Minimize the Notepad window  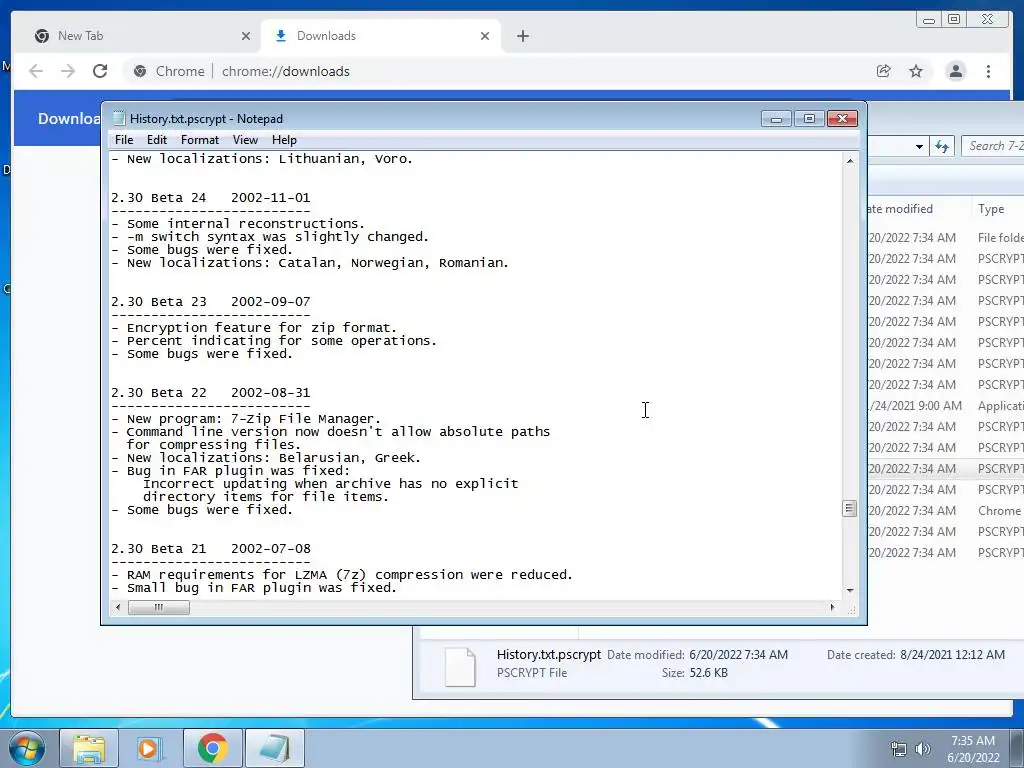pyautogui.click(x=776, y=118)
